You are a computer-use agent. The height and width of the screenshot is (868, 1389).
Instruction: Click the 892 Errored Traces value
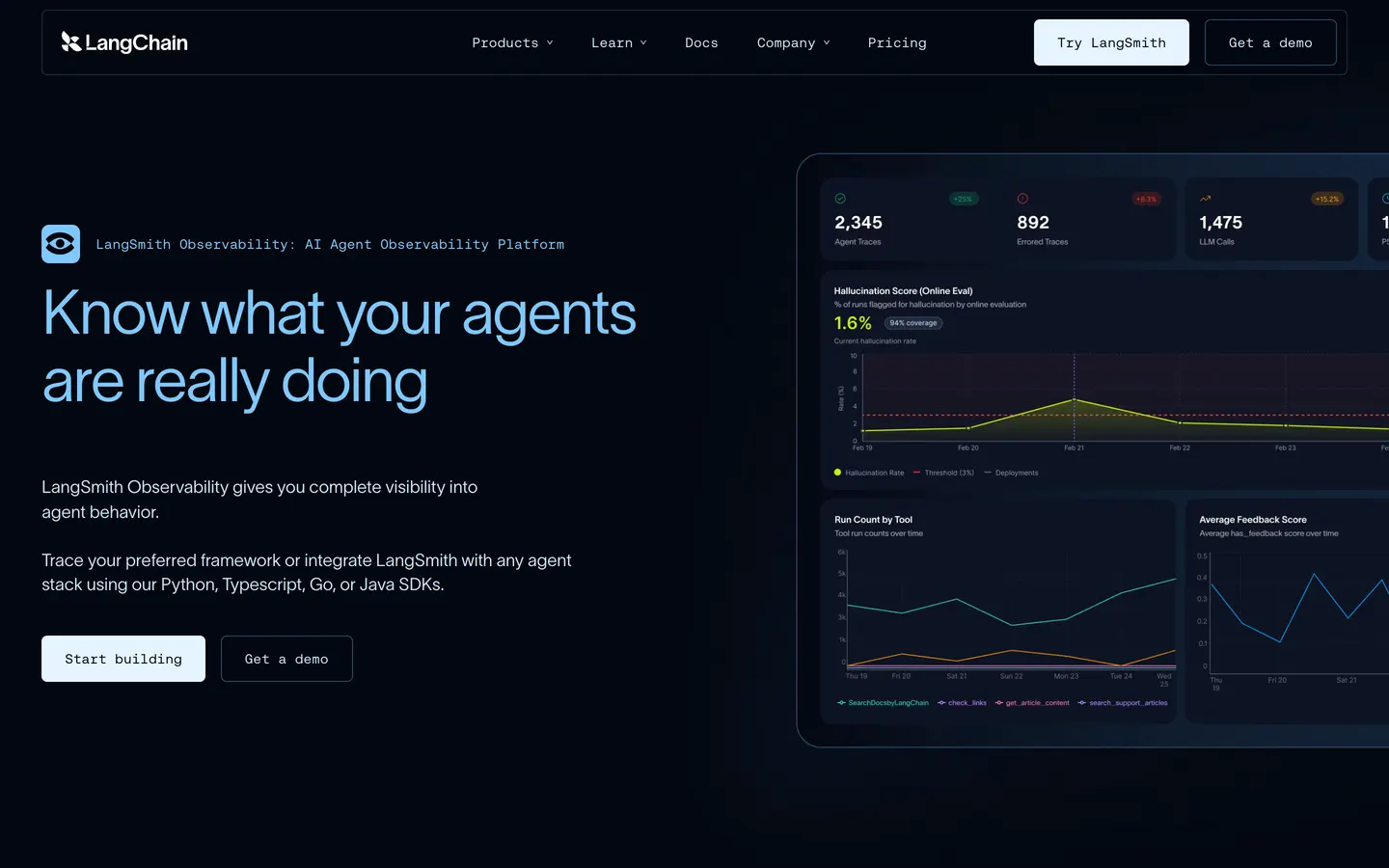[x=1033, y=223]
